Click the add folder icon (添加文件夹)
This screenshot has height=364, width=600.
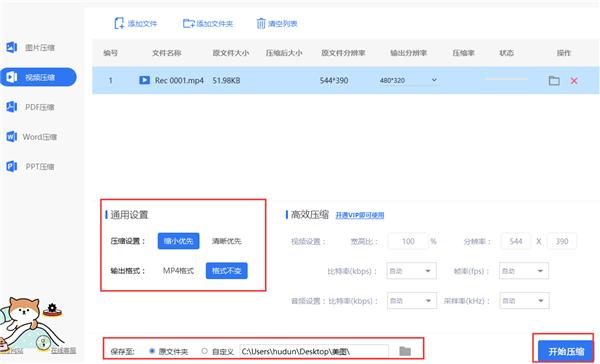[x=189, y=23]
